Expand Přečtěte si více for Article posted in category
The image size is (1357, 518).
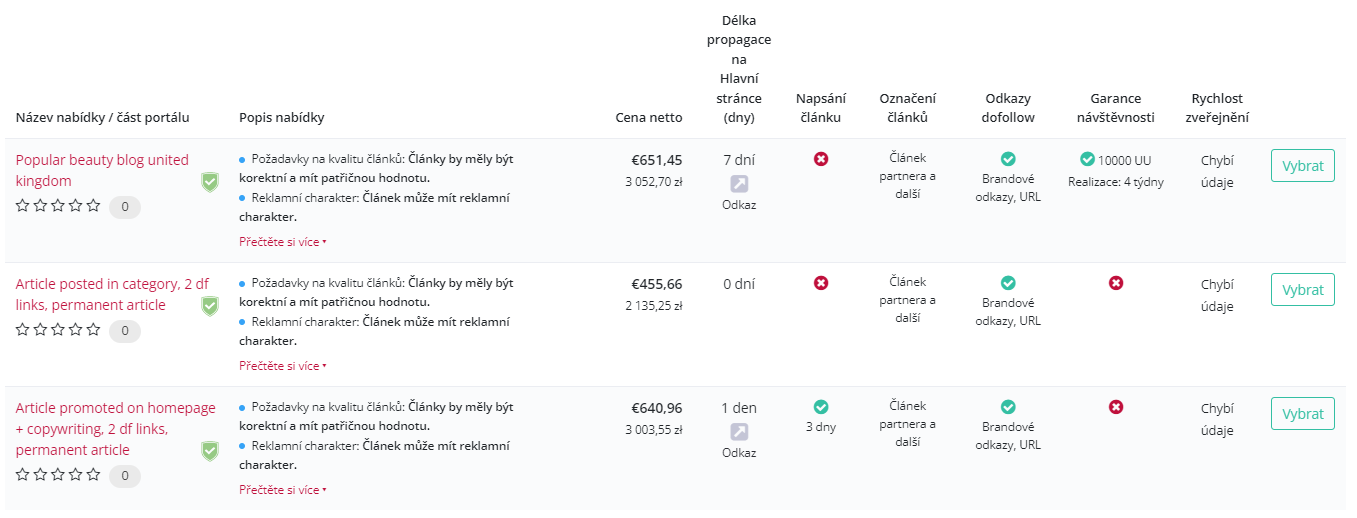tap(283, 366)
